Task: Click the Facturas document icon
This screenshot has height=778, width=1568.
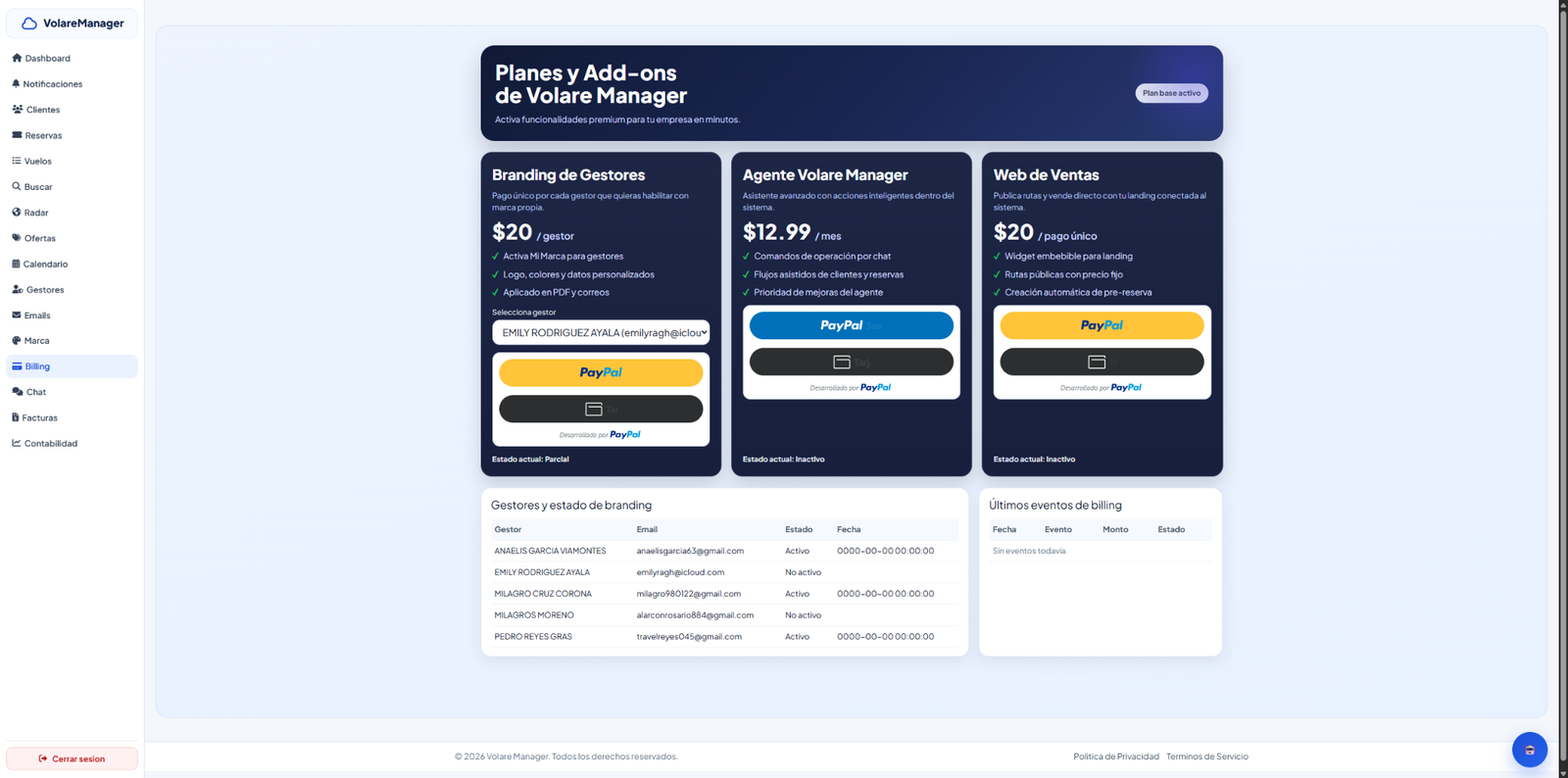Action: click(x=16, y=417)
